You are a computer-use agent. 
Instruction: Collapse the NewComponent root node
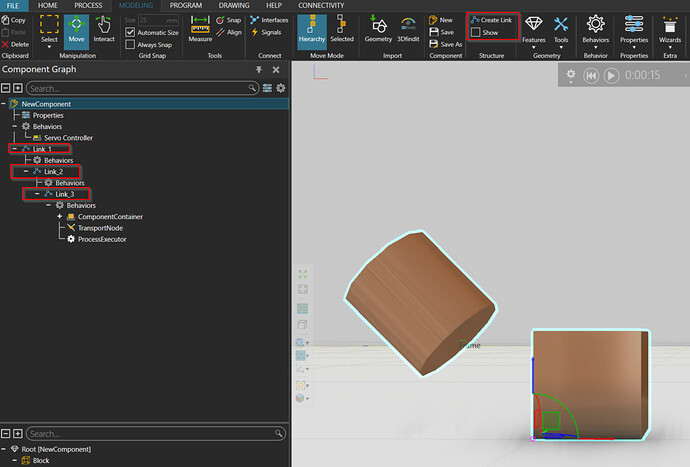tap(4, 104)
